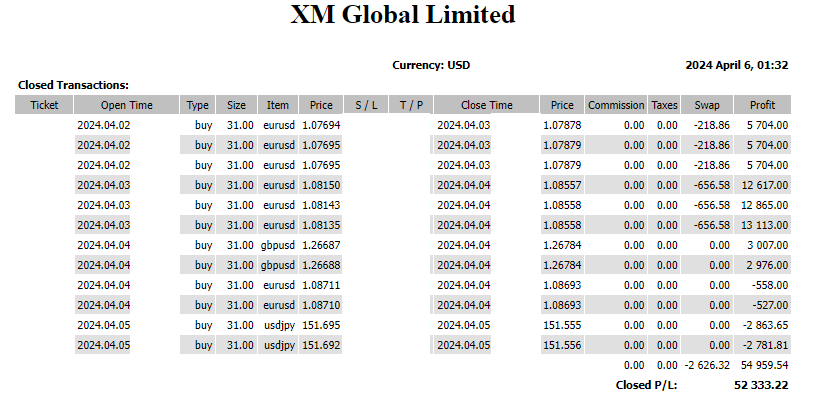Click the Open Time column header
This screenshot has height=402, width=816.
point(127,105)
